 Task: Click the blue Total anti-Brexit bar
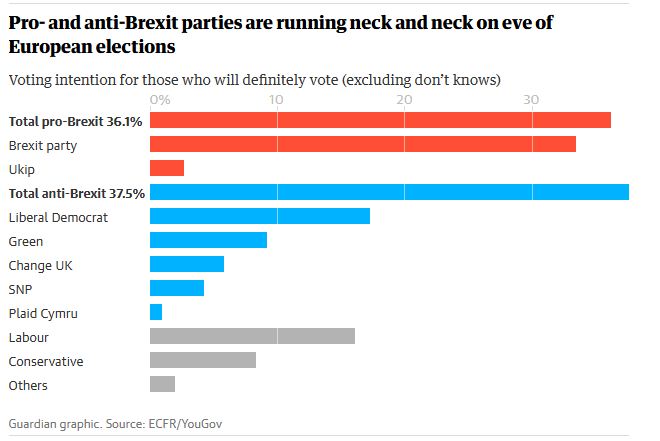[389, 192]
